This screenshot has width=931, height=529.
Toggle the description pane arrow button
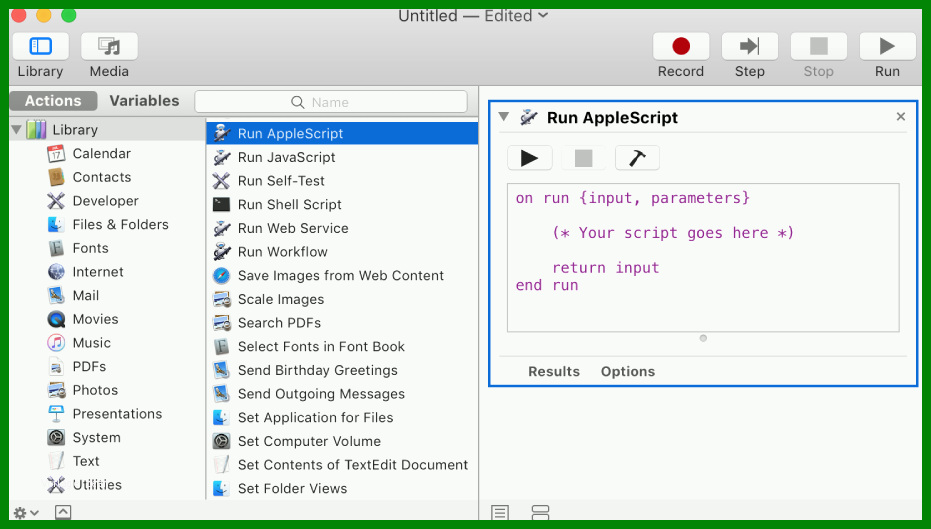[63, 512]
